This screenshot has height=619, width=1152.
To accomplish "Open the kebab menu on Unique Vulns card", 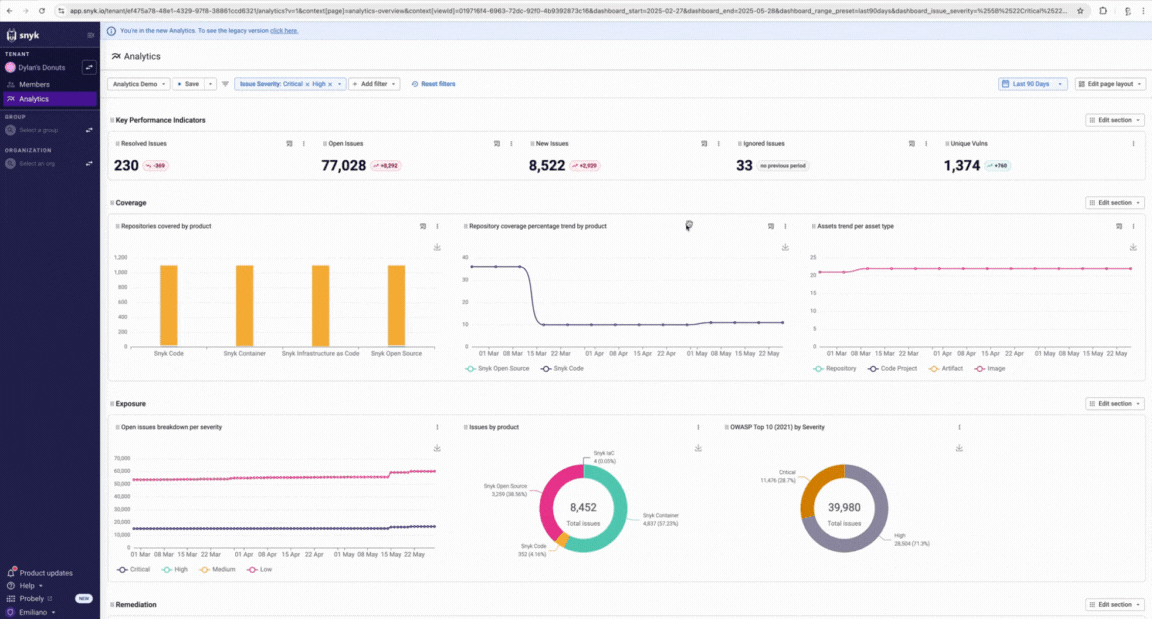I will (1133, 144).
